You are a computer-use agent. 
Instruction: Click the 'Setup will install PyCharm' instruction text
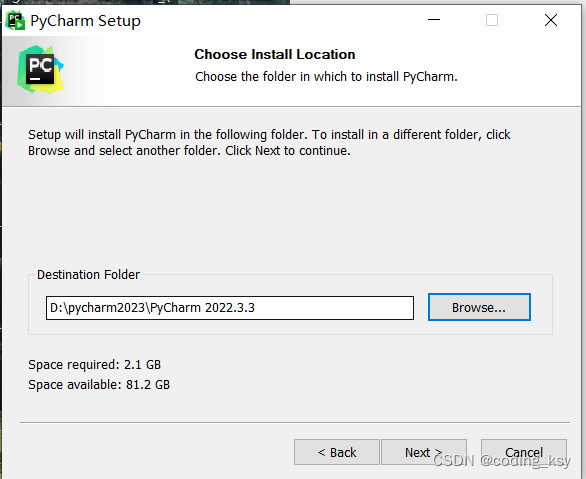(269, 142)
